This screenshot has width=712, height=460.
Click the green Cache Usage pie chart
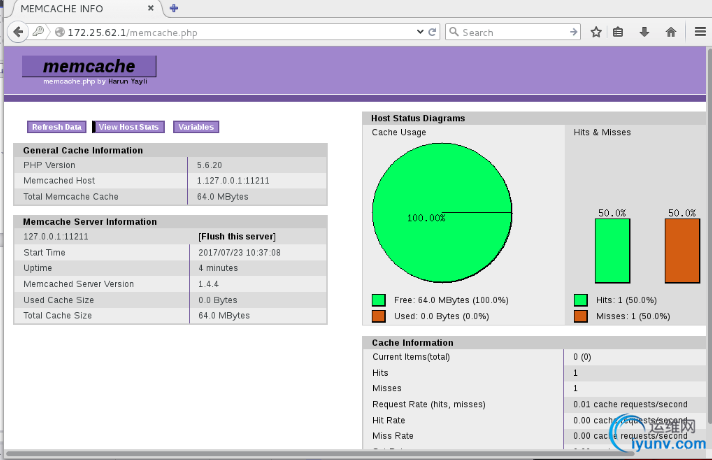coord(442,213)
